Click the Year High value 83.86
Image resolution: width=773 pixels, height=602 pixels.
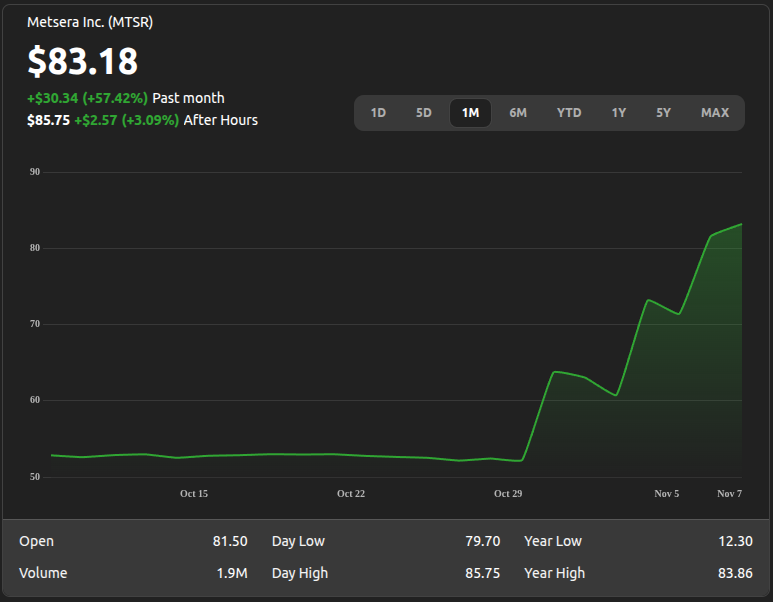click(735, 573)
